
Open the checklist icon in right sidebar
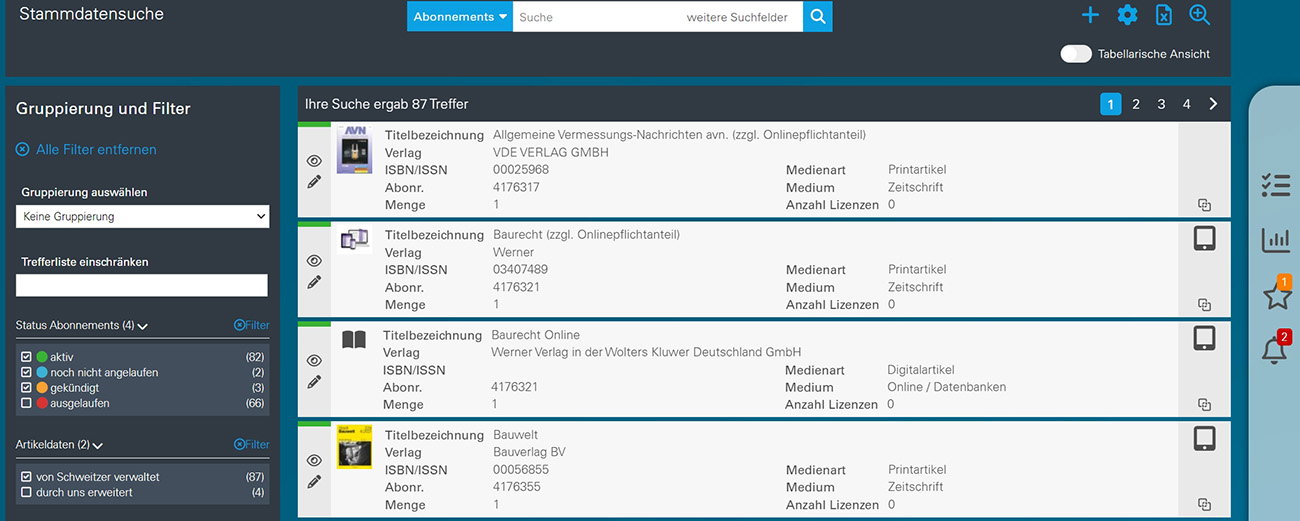pos(1275,185)
